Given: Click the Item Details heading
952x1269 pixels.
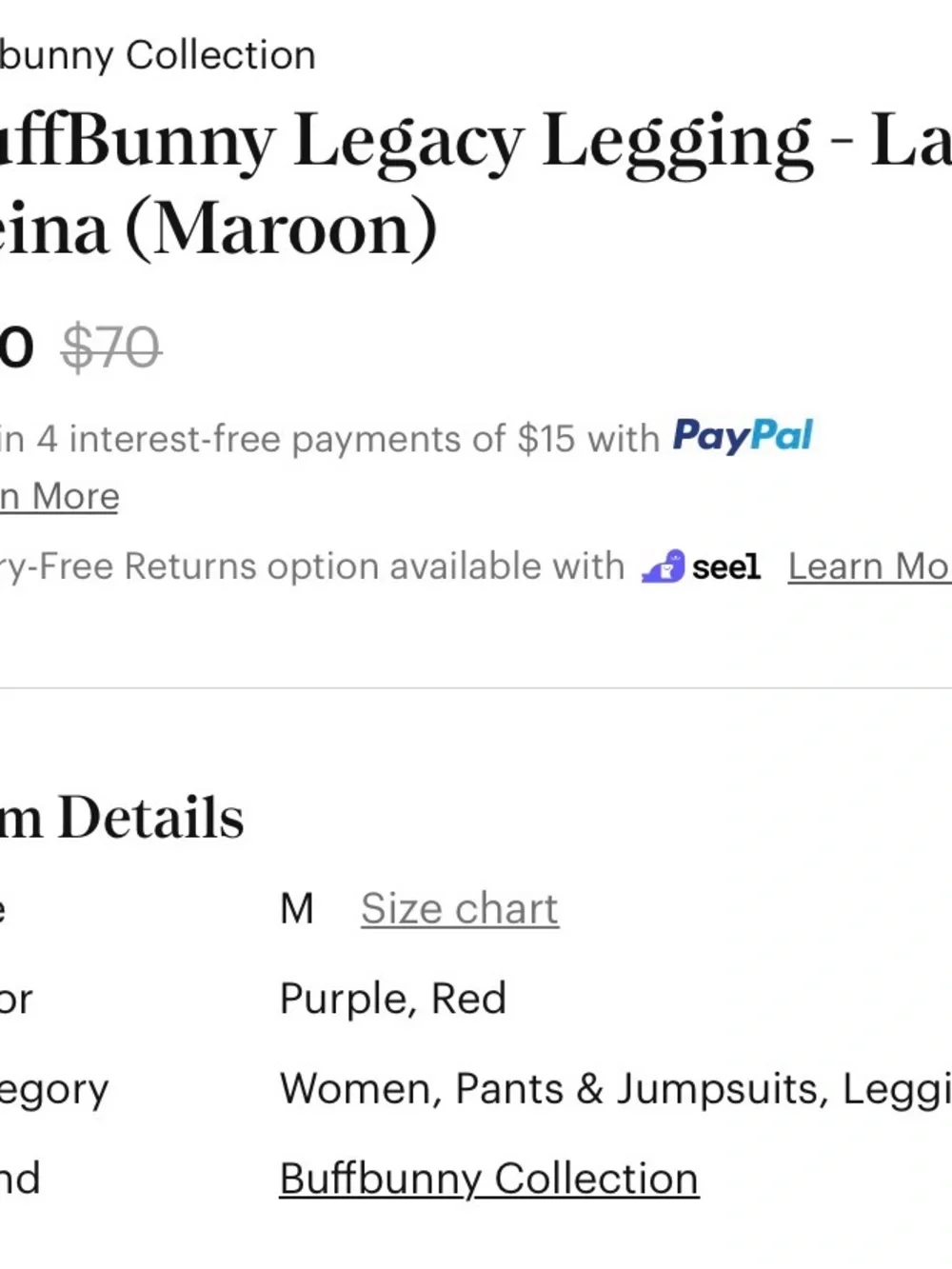Looking at the screenshot, I should coord(122,819).
